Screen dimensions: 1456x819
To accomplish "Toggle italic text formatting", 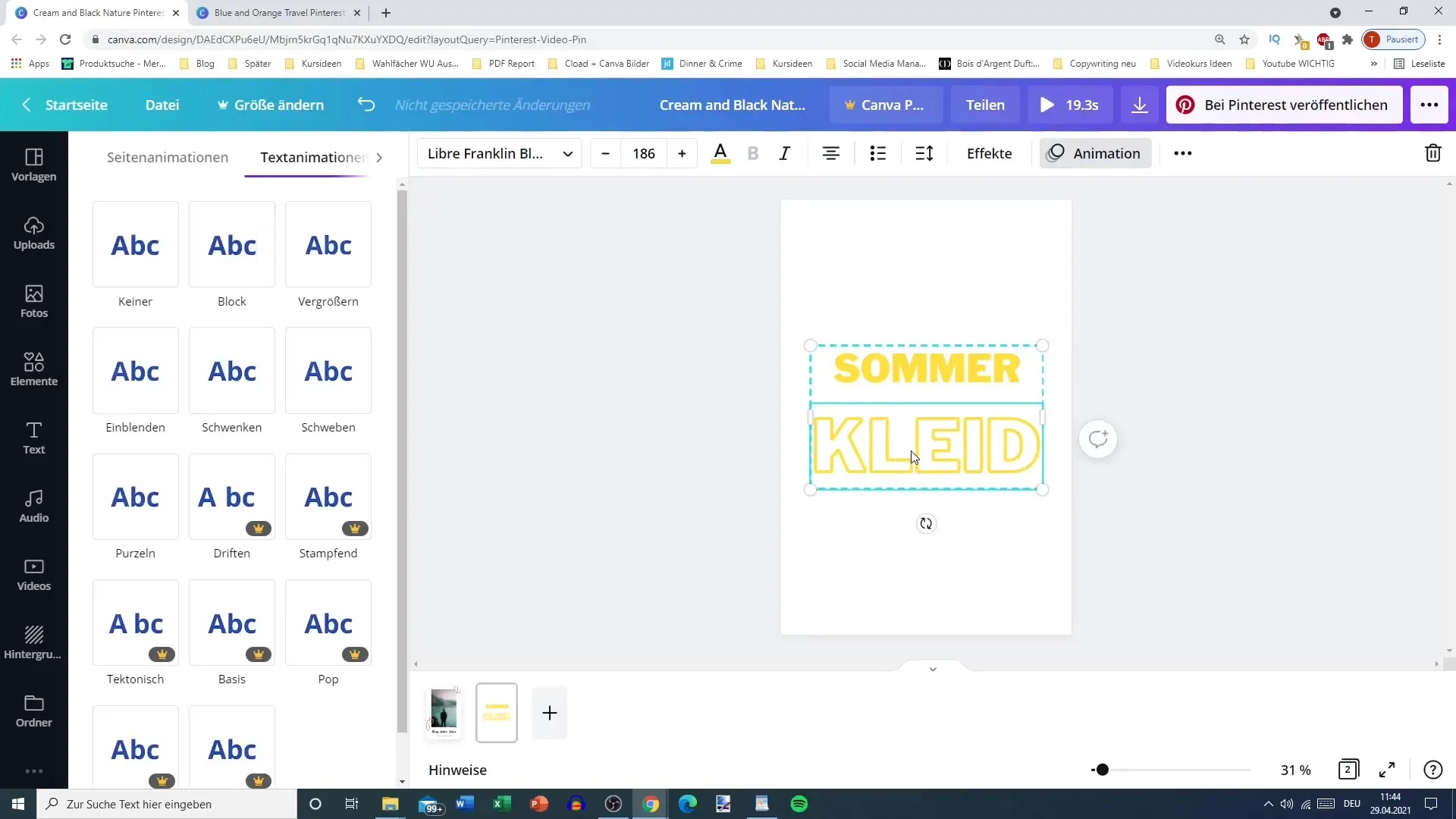I will click(785, 153).
